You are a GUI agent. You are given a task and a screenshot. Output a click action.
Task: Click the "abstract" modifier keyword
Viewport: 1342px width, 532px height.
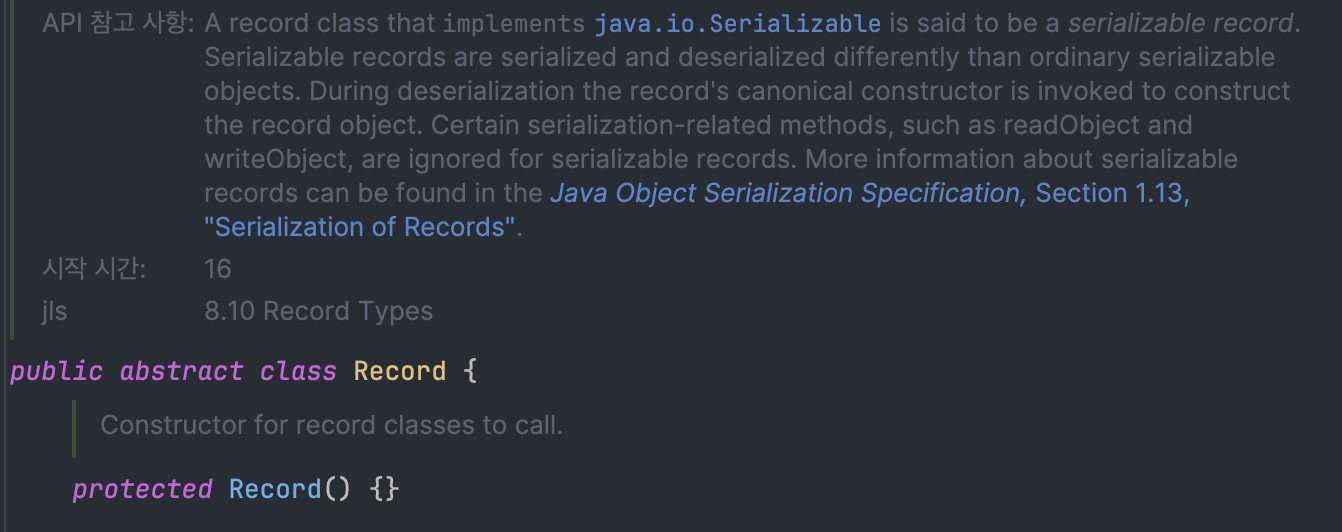coord(181,372)
